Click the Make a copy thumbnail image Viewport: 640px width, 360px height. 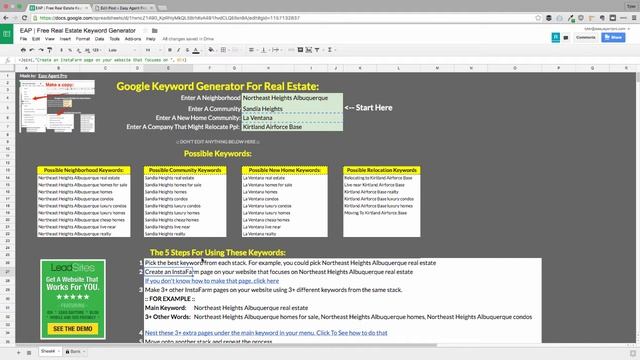point(57,106)
